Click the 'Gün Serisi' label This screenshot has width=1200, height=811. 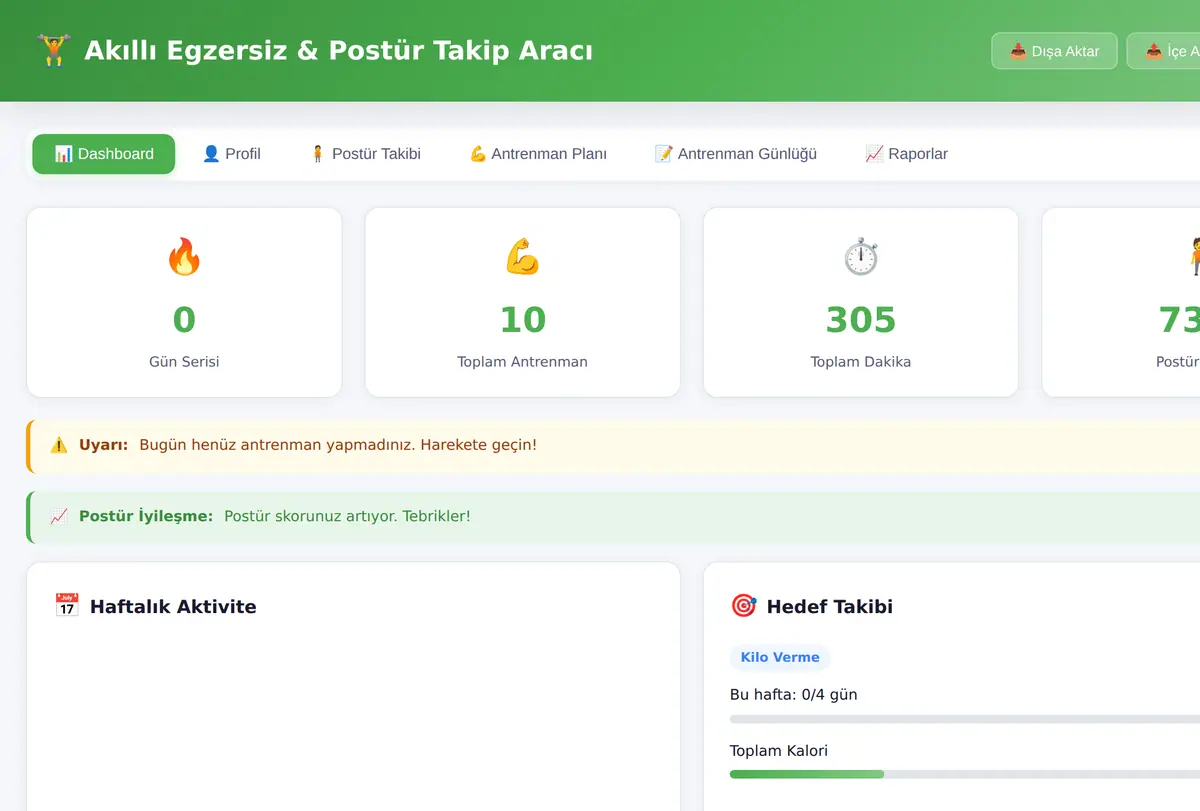pos(184,362)
